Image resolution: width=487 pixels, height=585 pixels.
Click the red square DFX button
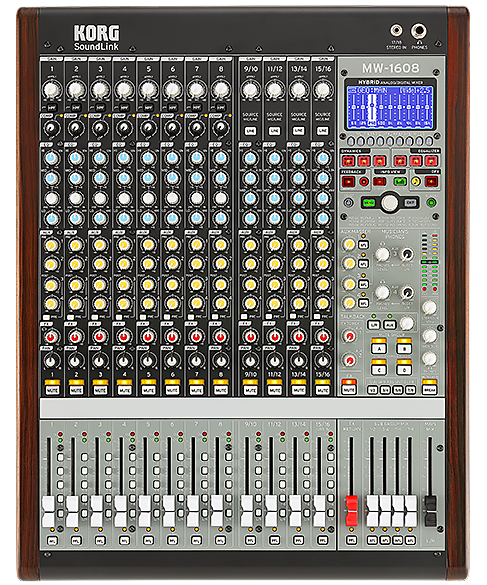(431, 182)
